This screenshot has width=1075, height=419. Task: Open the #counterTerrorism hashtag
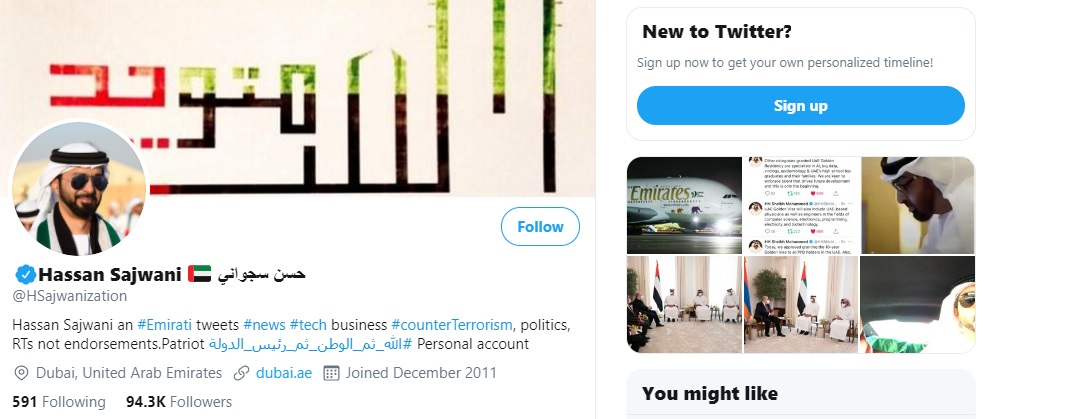[x=452, y=325]
